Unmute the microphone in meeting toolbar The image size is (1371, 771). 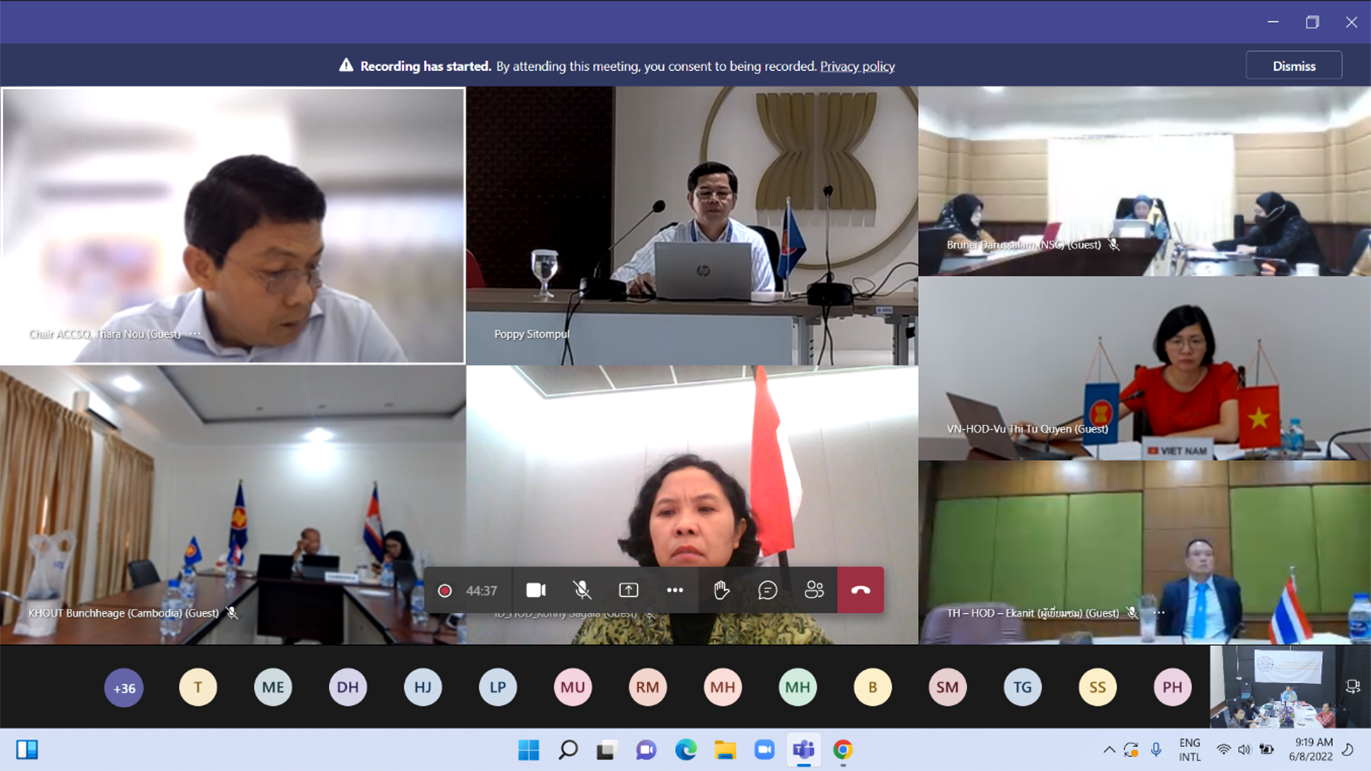click(582, 590)
